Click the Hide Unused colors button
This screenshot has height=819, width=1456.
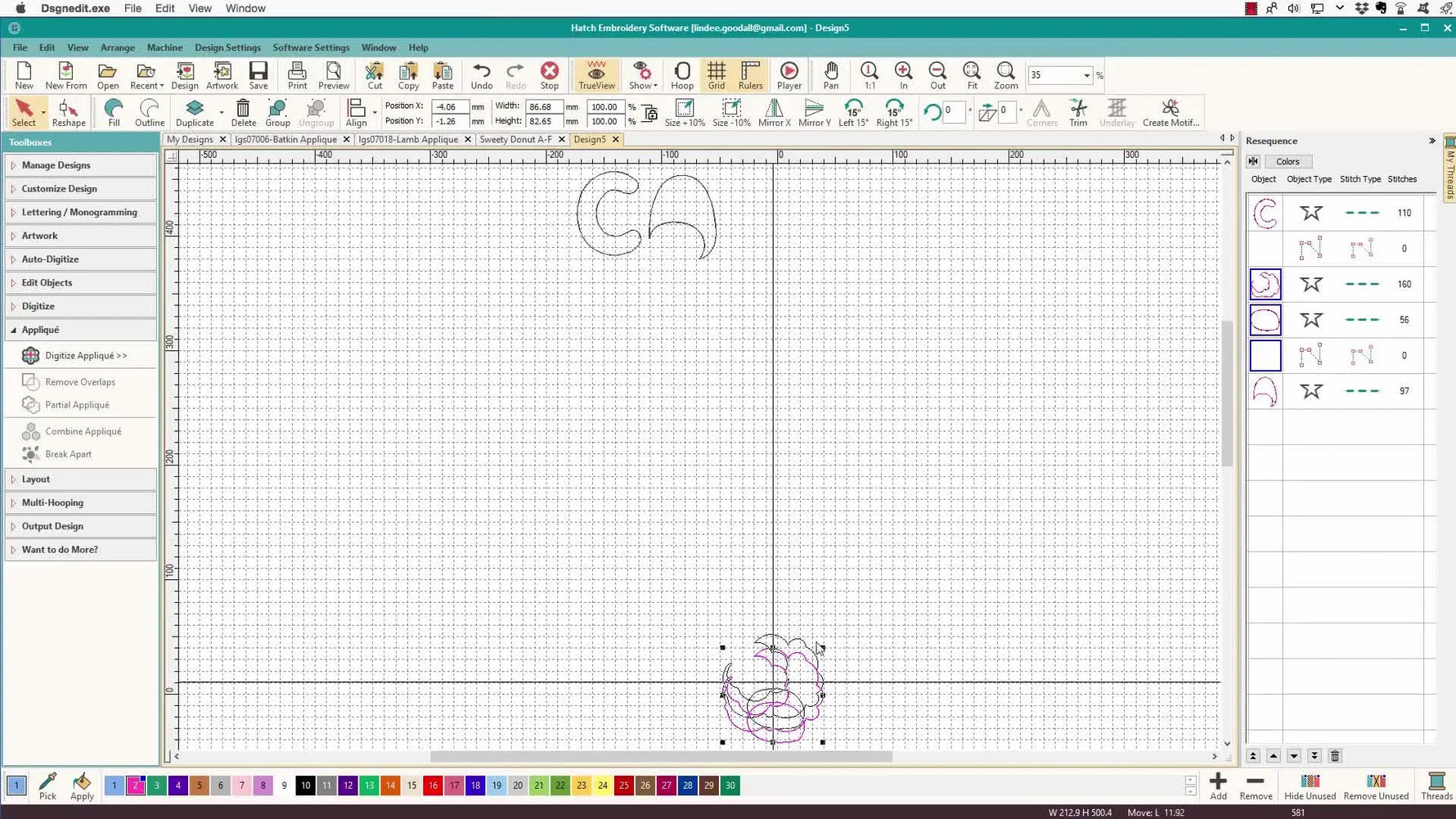(1310, 787)
